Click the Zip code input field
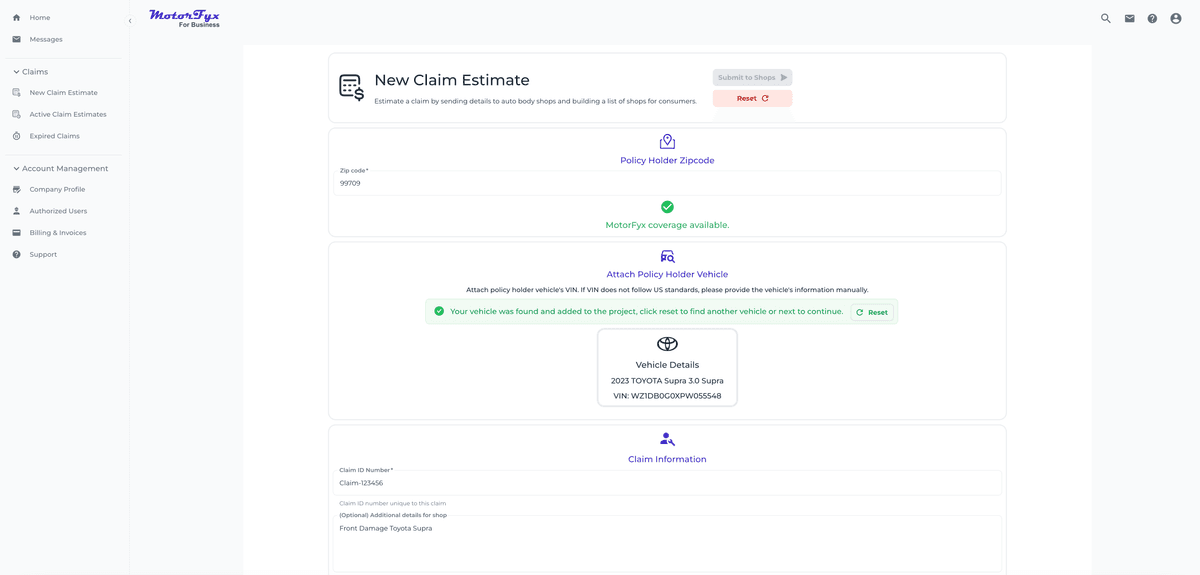The width and height of the screenshot is (1200, 575). [667, 184]
